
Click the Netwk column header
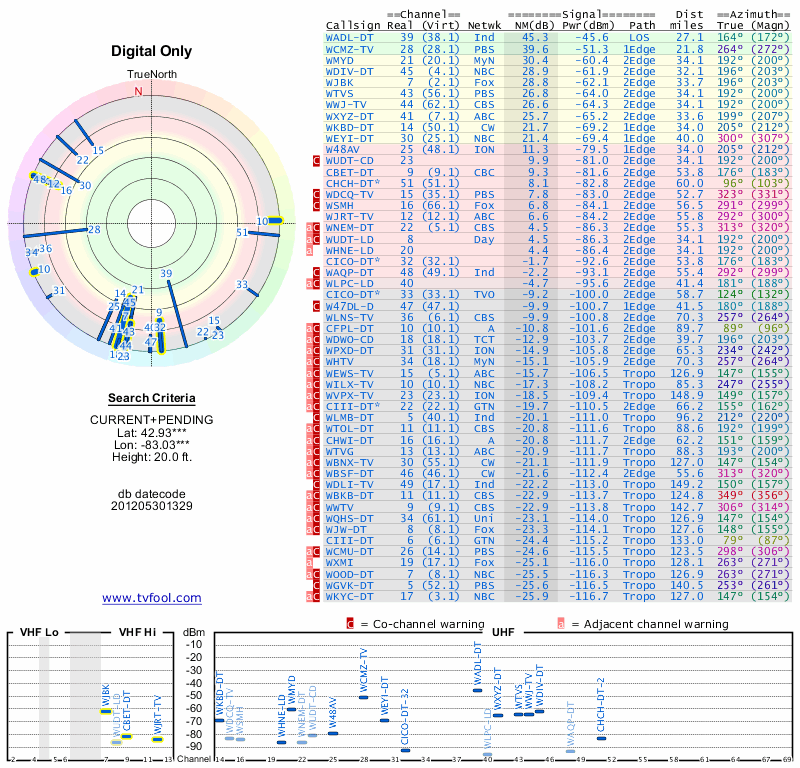tap(484, 26)
